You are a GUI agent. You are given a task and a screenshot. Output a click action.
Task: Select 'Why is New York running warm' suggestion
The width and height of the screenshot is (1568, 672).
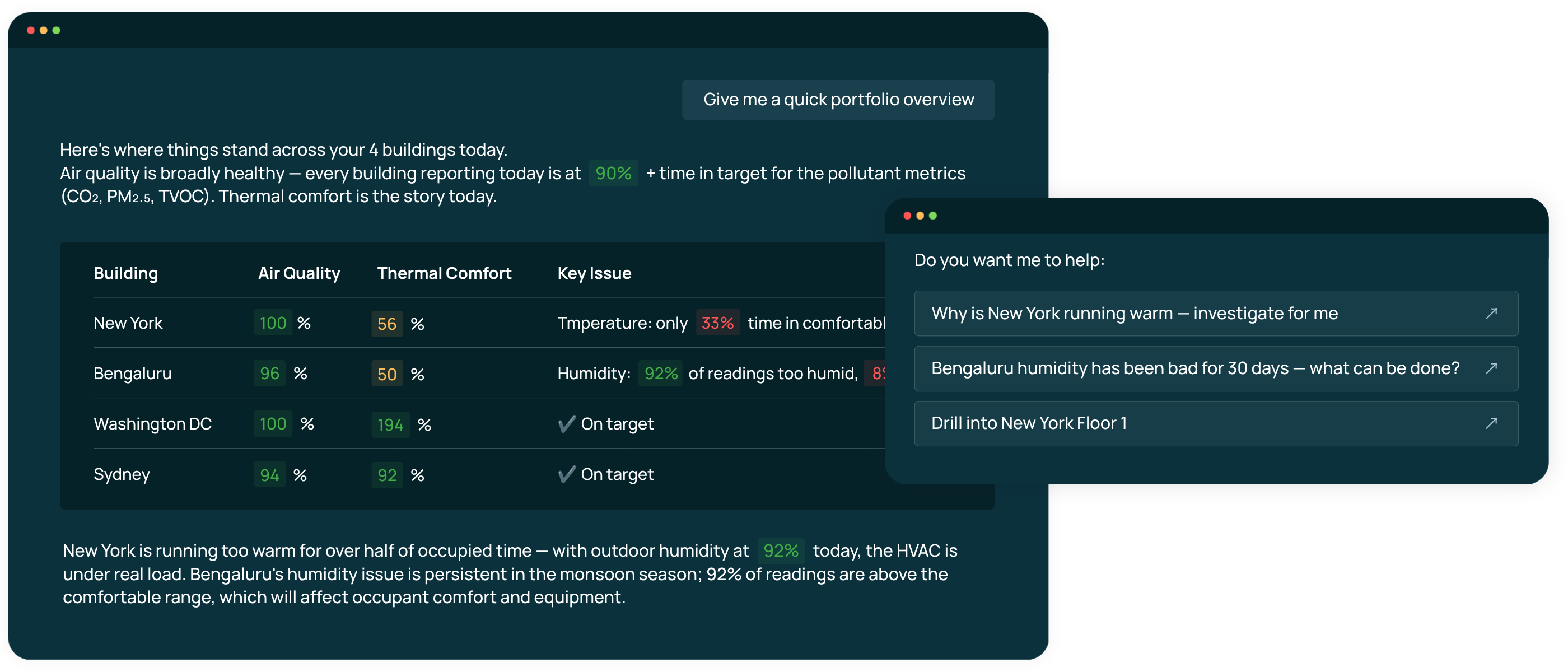point(1216,314)
